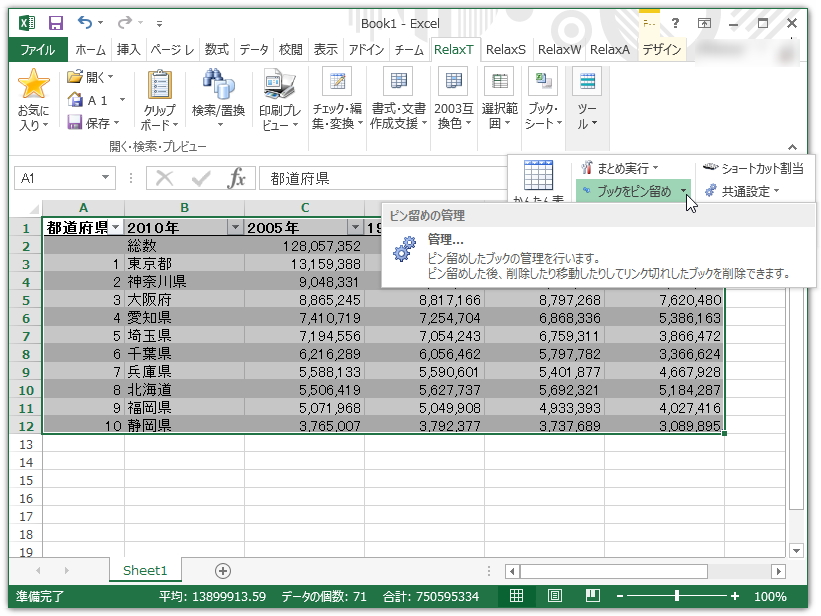Screen dimensions: 821x616
Task: Click the horizontal scrollbar thumb
Action: (613, 571)
